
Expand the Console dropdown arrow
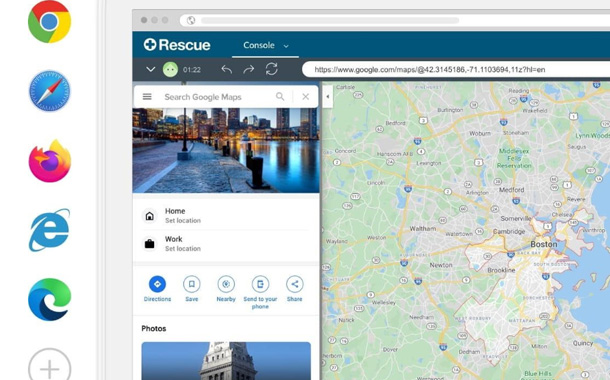pyautogui.click(x=286, y=46)
